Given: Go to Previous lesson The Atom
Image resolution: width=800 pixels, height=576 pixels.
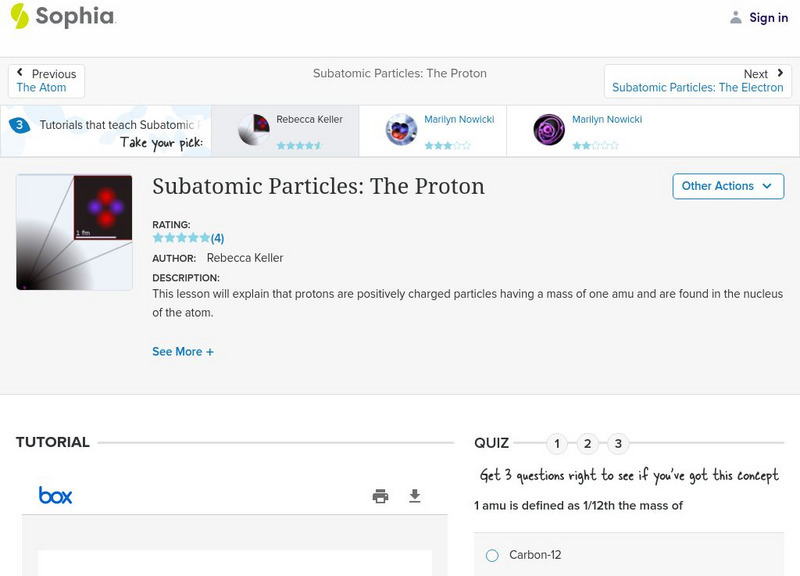Looking at the screenshot, I should click(x=46, y=81).
